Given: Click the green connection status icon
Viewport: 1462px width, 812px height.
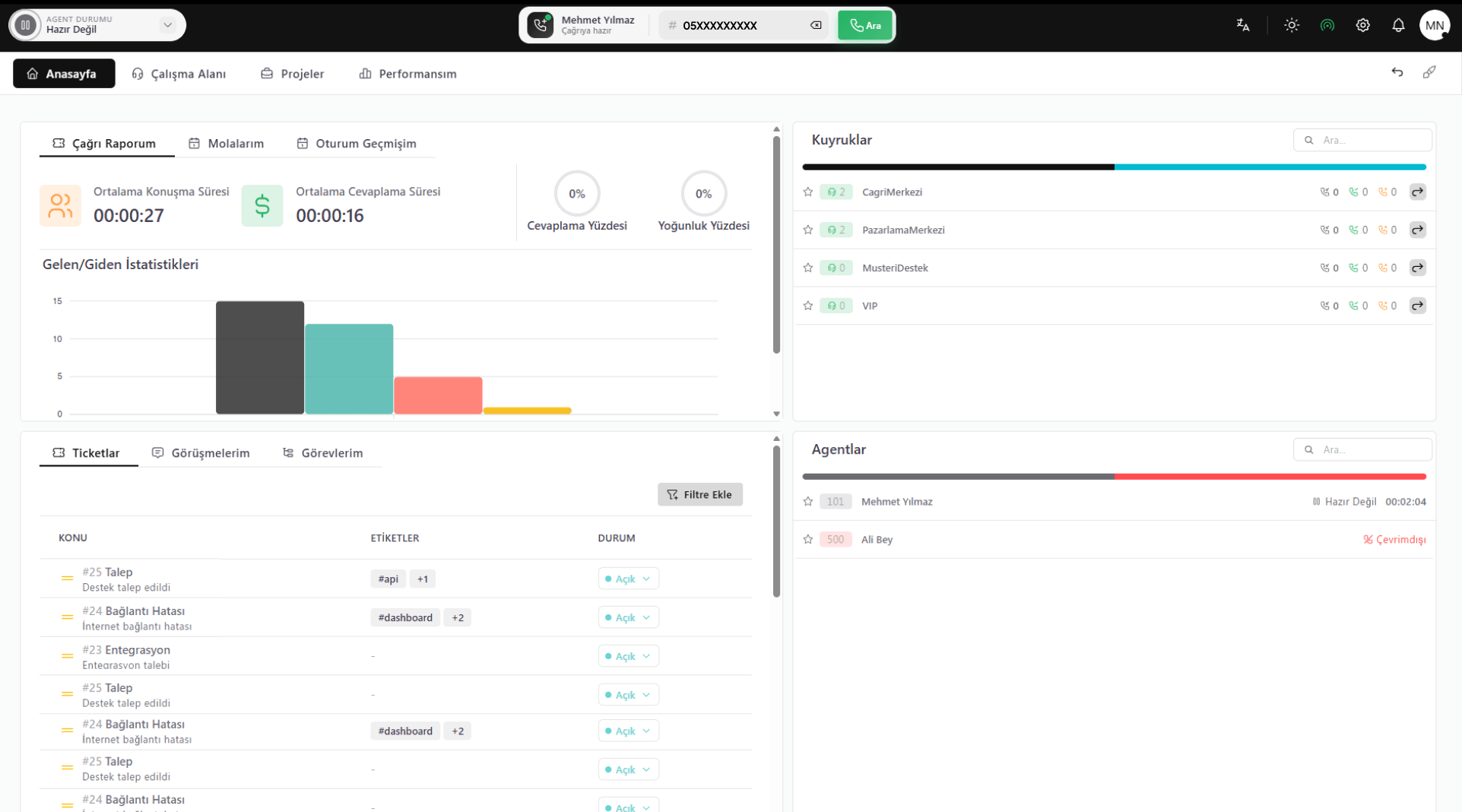Looking at the screenshot, I should click(1327, 25).
